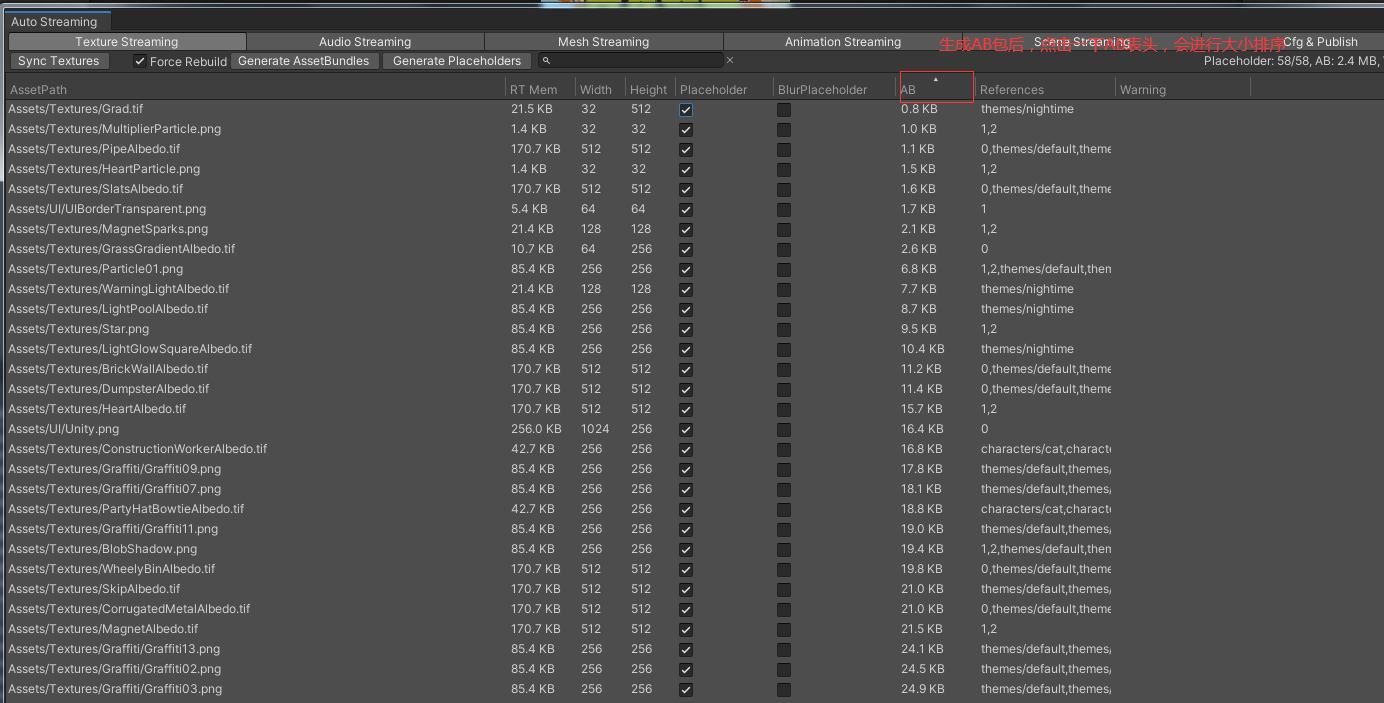Click the search magnifier icon

coord(547,61)
